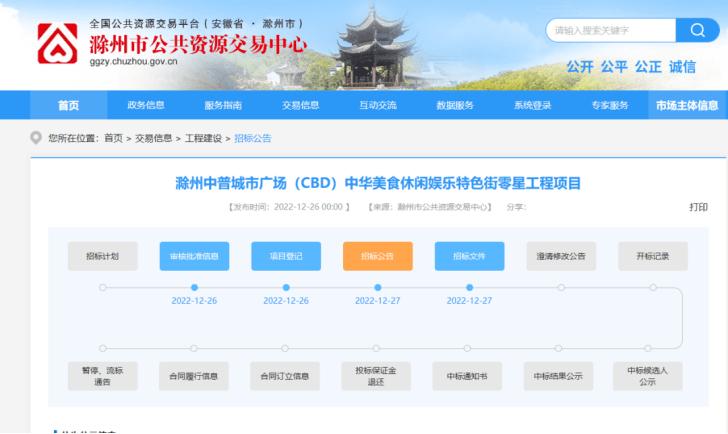
Task: Click timeline dot under 项目登记
Action: tap(286, 287)
